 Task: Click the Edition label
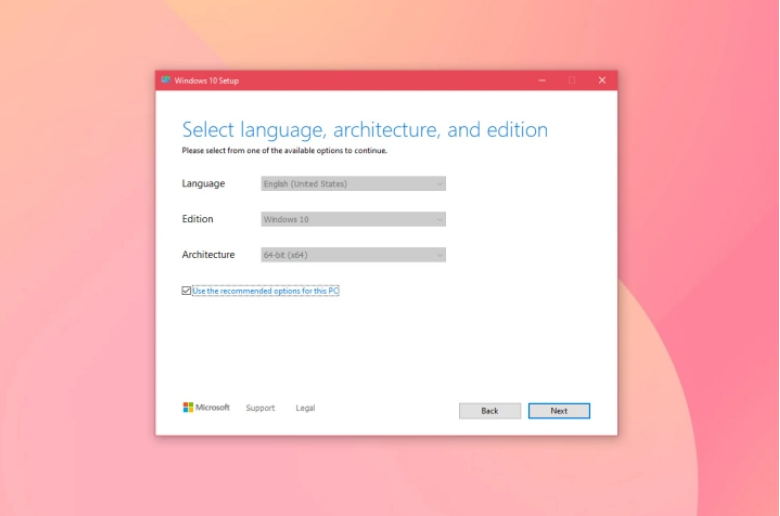(197, 219)
